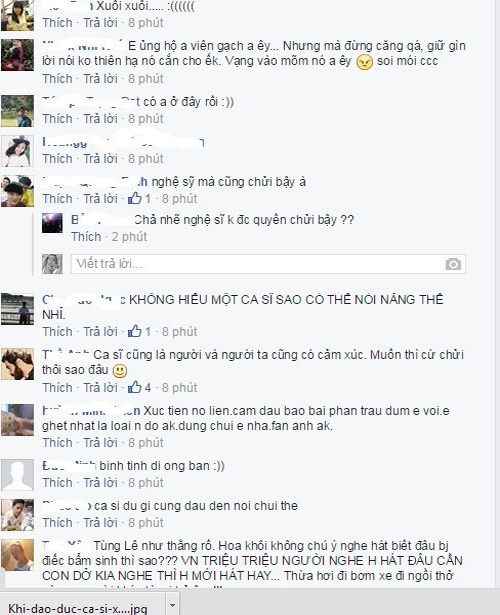500x615 pixels.
Task: Click the thumbs-up icon showing 4 likes
Action: 135,388
